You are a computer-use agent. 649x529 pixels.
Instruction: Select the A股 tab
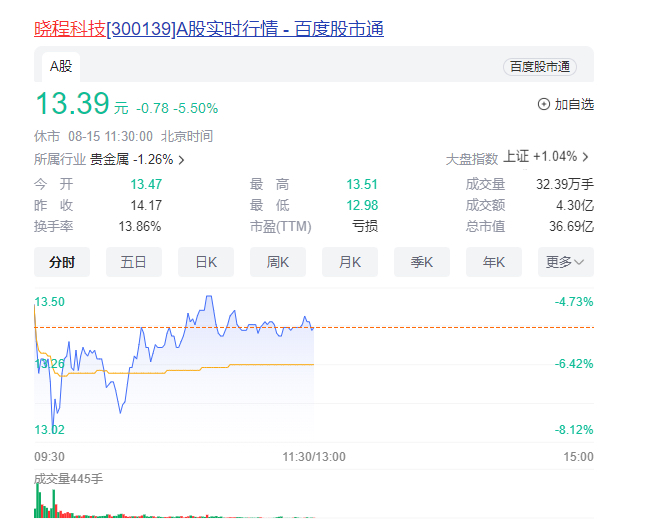pos(61,66)
